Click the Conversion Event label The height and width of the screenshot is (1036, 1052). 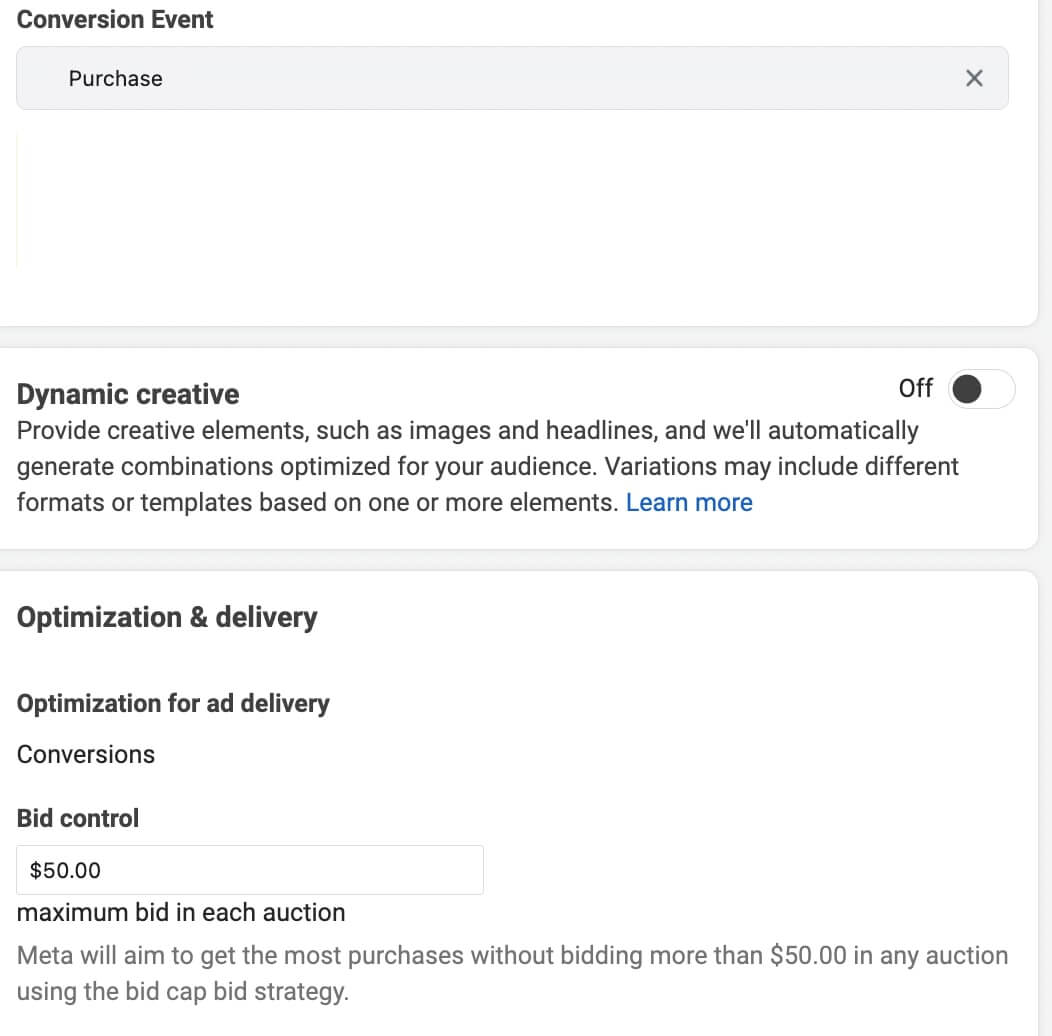(x=115, y=19)
